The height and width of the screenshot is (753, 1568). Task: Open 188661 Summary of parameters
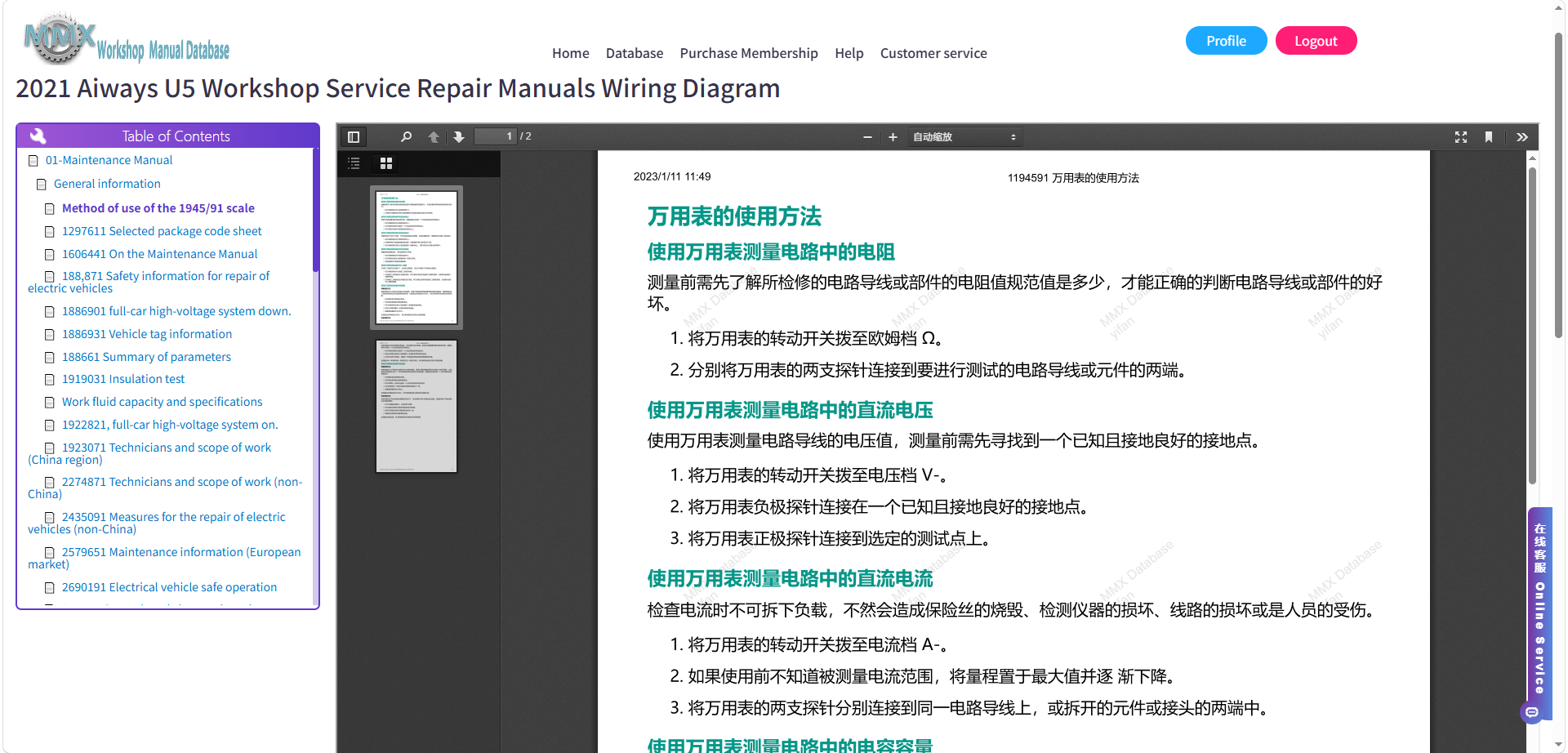point(146,358)
